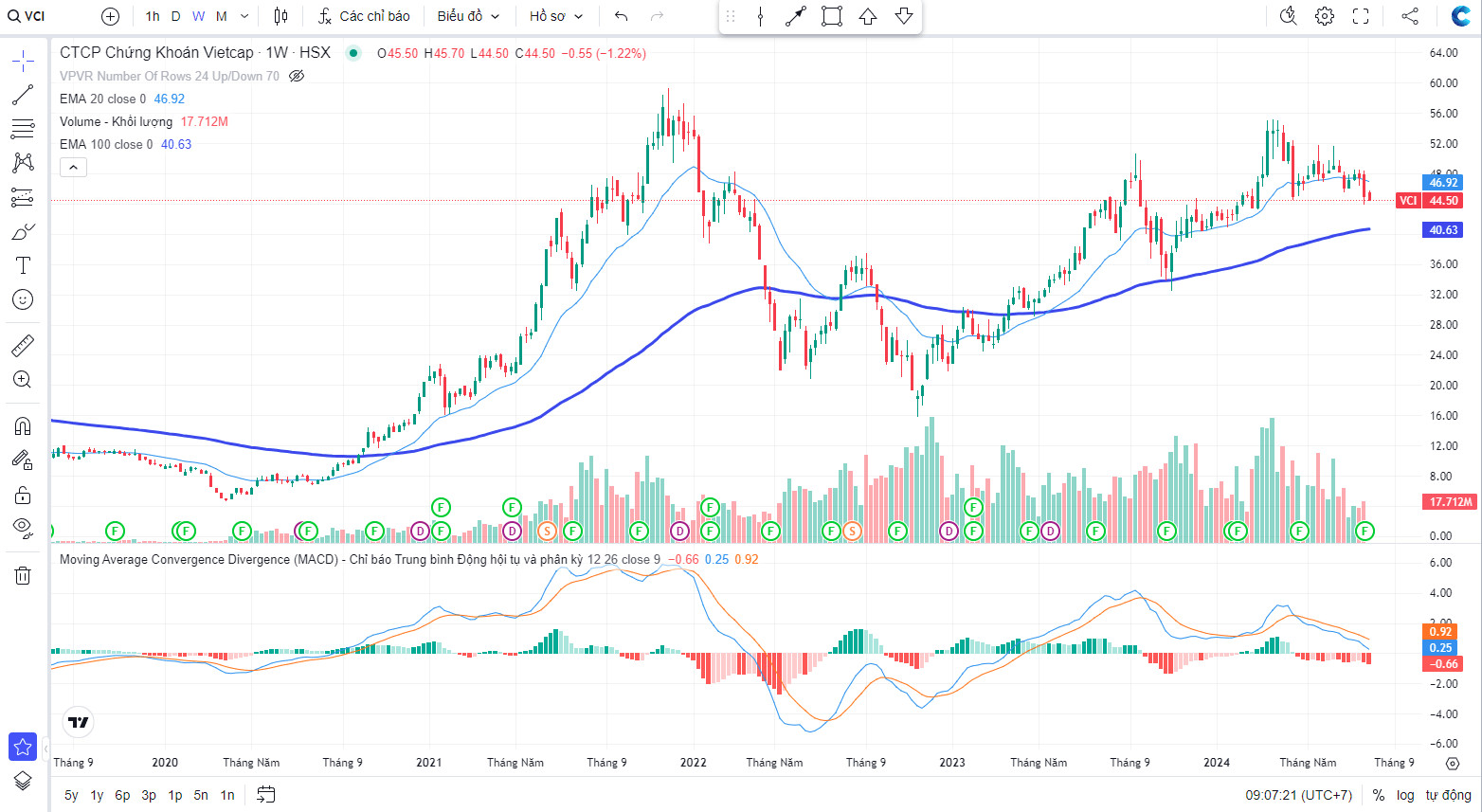The height and width of the screenshot is (812, 1482).
Task: Set chart range to 3p
Action: [149, 795]
